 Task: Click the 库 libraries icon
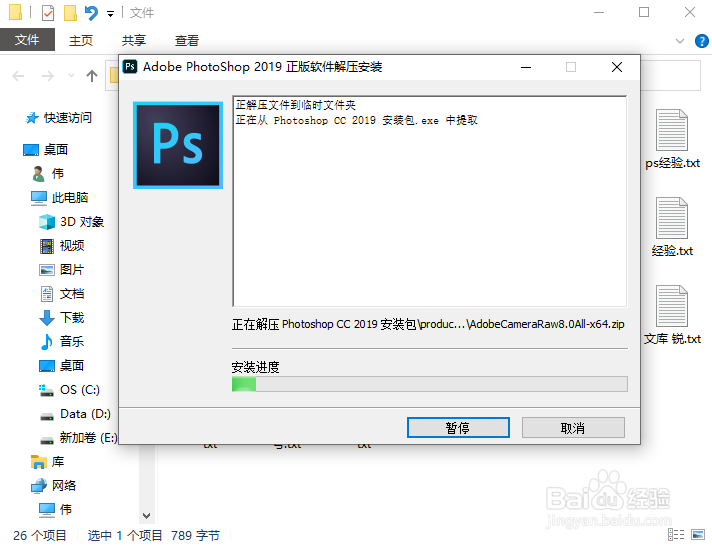(x=39, y=462)
